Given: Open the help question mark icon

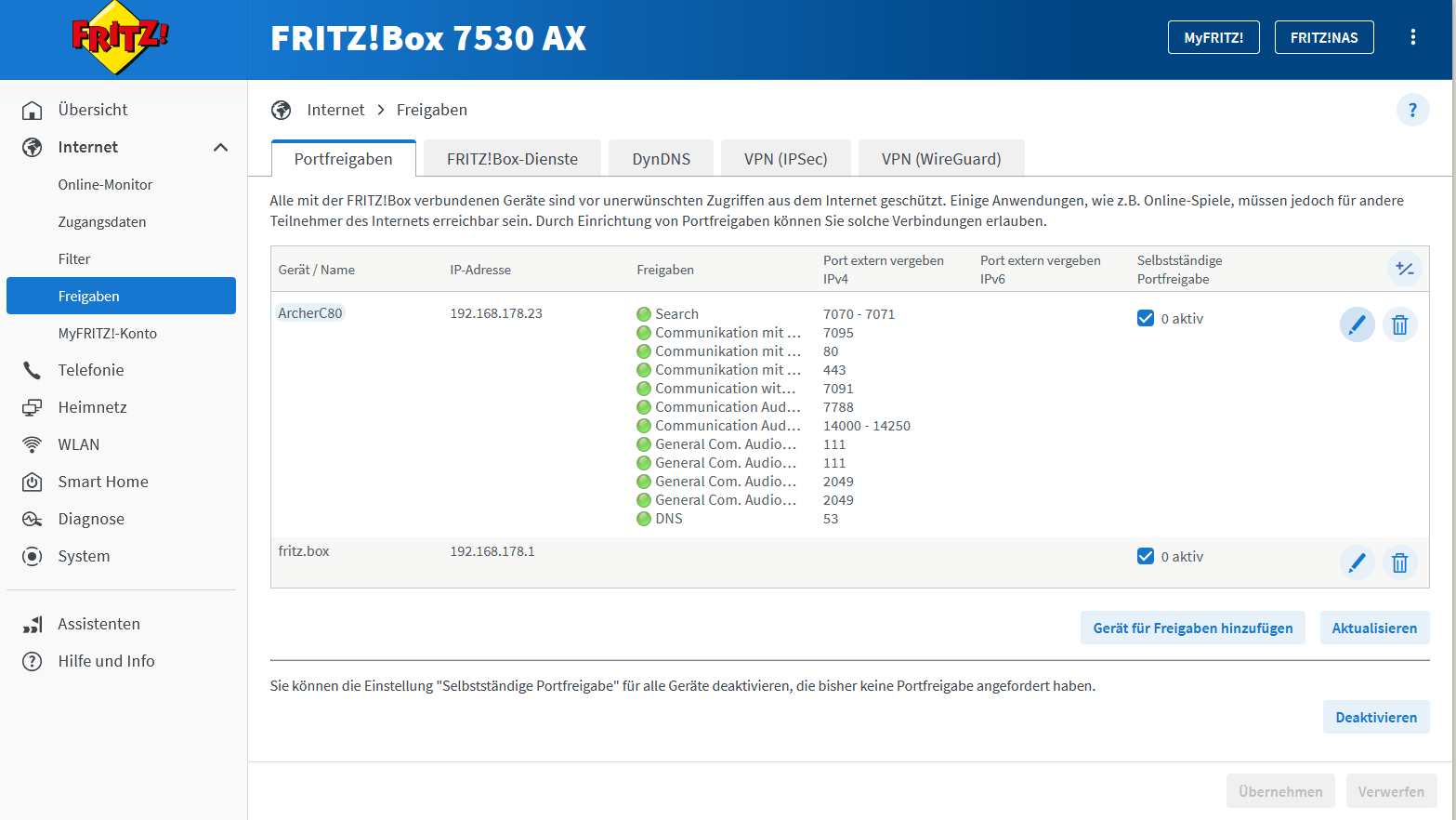Looking at the screenshot, I should (x=1412, y=110).
